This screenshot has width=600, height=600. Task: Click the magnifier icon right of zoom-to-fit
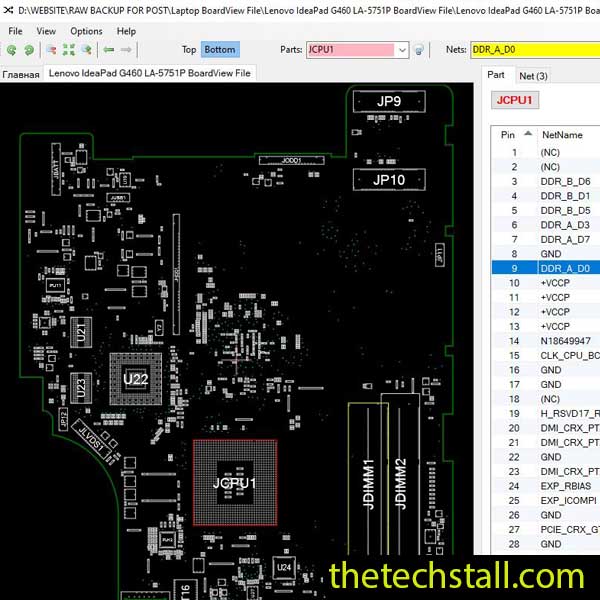[x=87, y=49]
